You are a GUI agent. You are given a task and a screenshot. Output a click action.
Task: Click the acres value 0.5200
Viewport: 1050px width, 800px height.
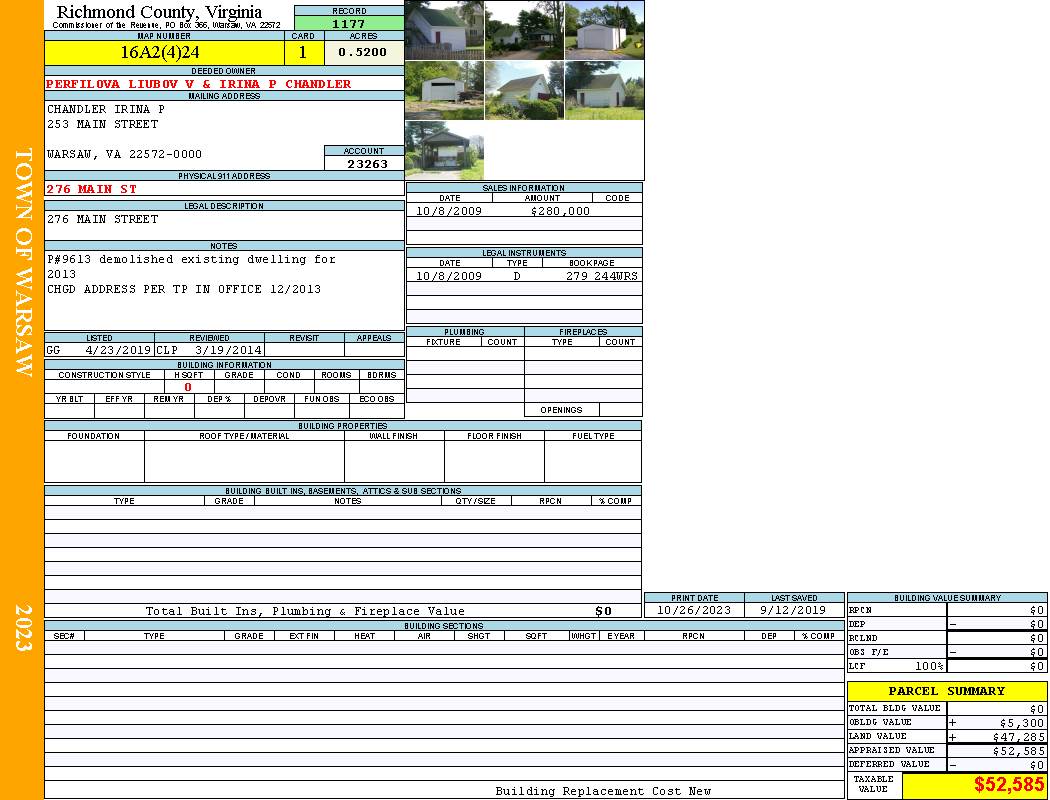pyautogui.click(x=362, y=52)
